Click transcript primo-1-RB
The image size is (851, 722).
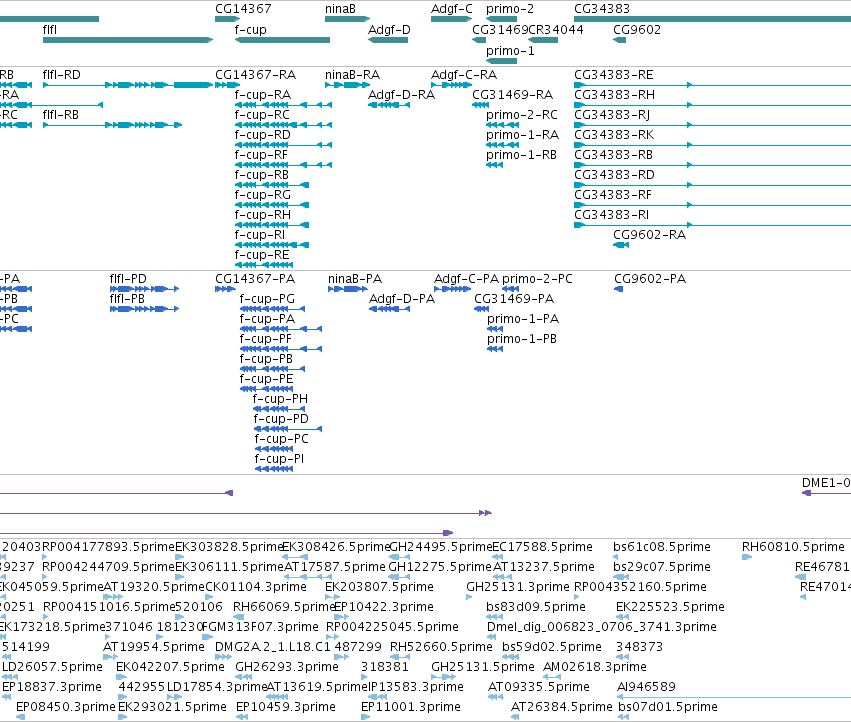pos(494,165)
